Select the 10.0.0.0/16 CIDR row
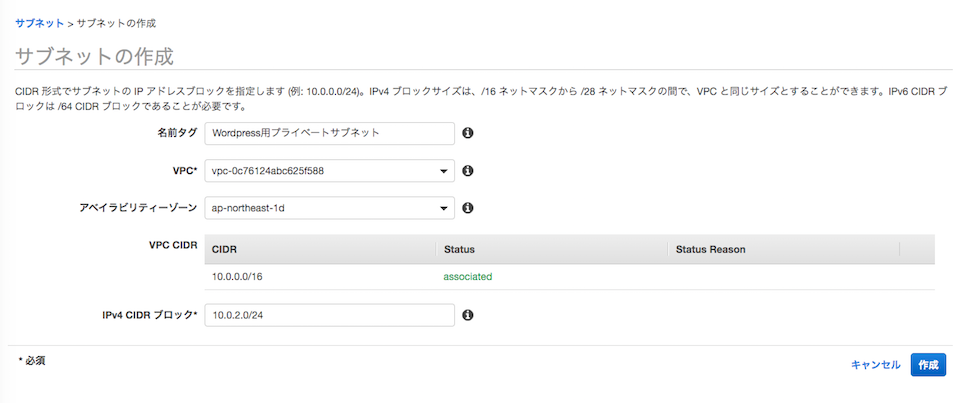Screen dimensions: 960x403 (569, 277)
